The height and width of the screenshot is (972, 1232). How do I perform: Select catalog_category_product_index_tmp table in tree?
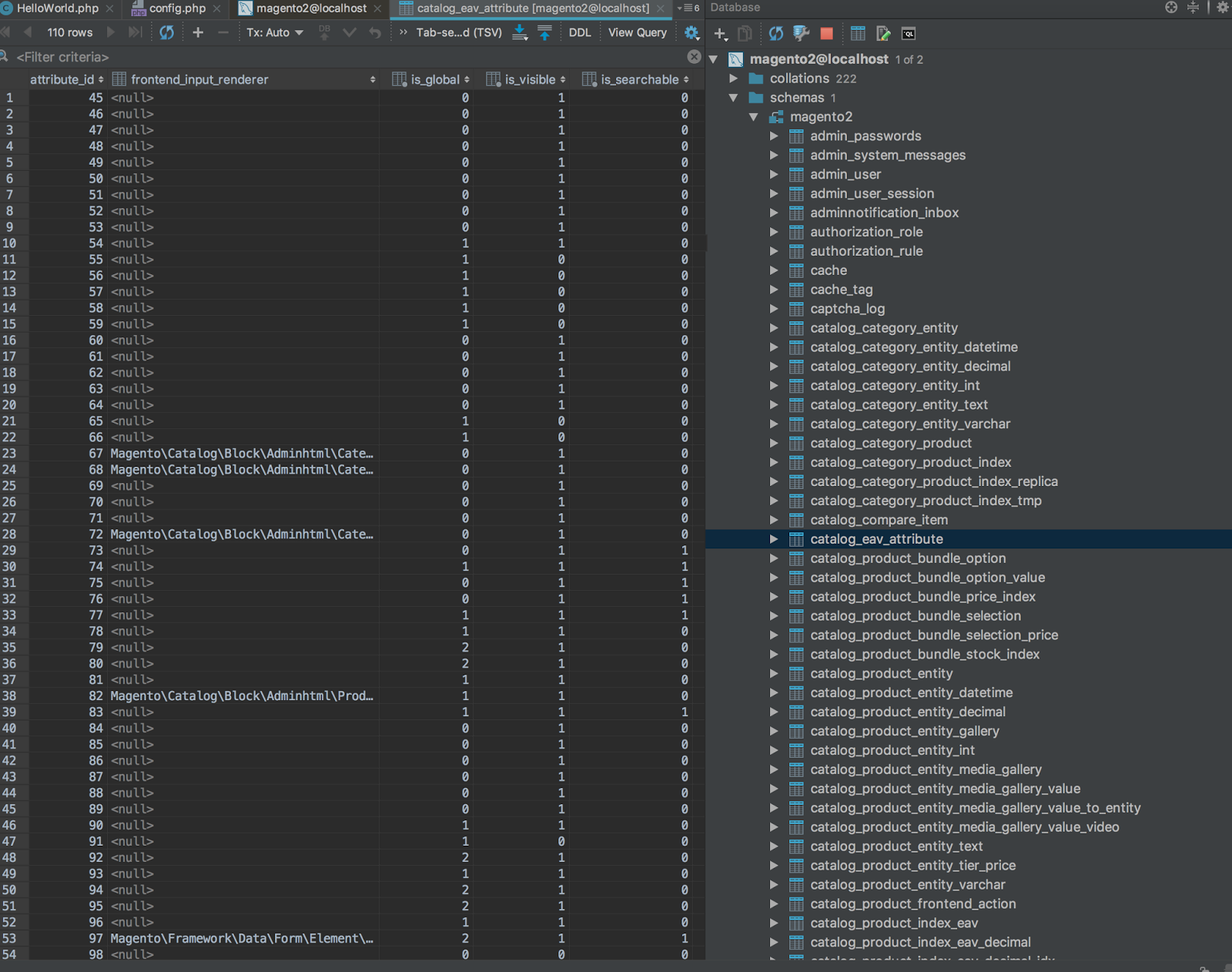tap(926, 501)
